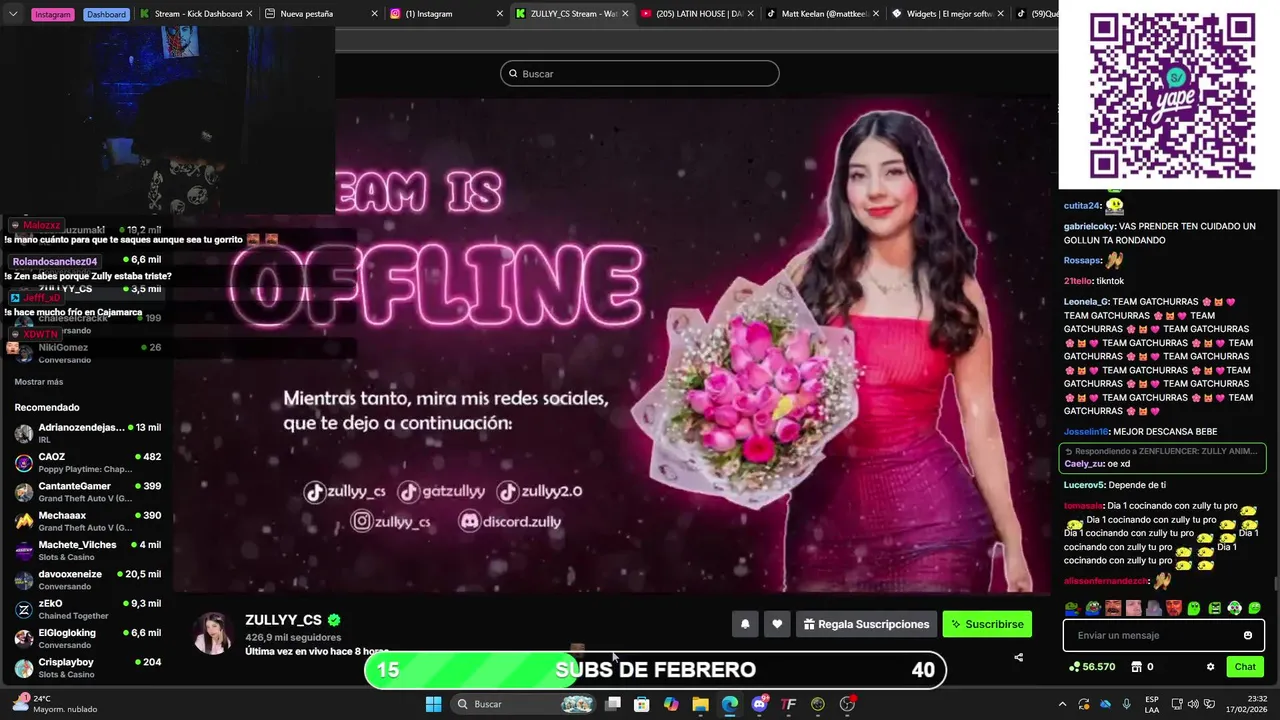
Task: Open the chat shop icon showing 0
Action: 1136,667
